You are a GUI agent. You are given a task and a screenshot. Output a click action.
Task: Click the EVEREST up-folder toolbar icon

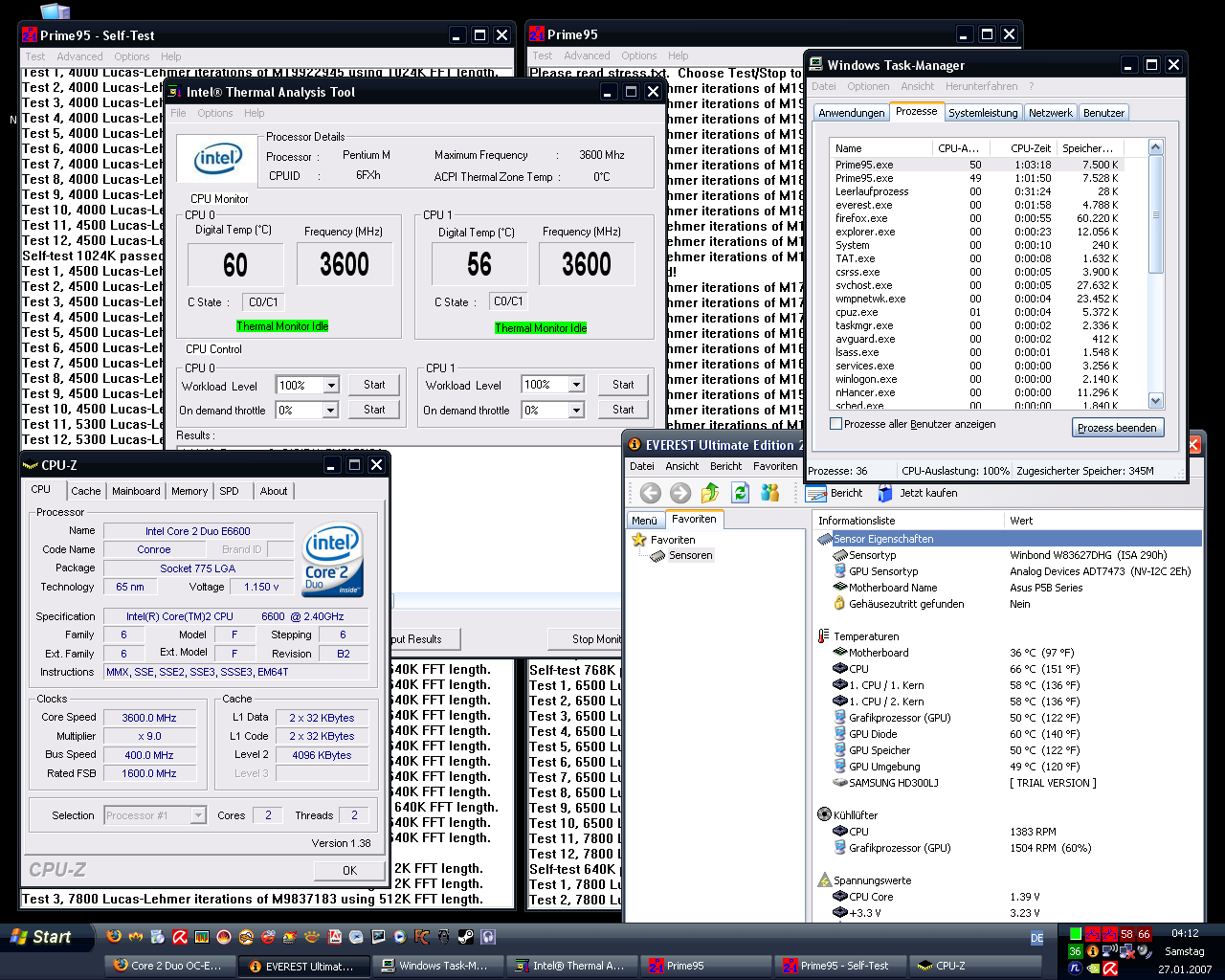click(710, 493)
